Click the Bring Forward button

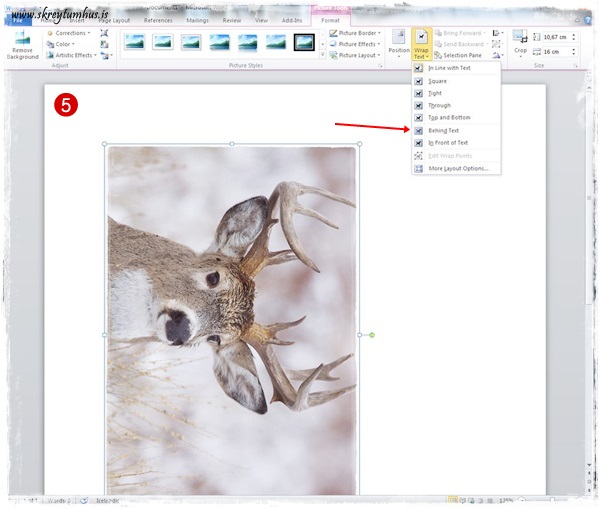460,33
